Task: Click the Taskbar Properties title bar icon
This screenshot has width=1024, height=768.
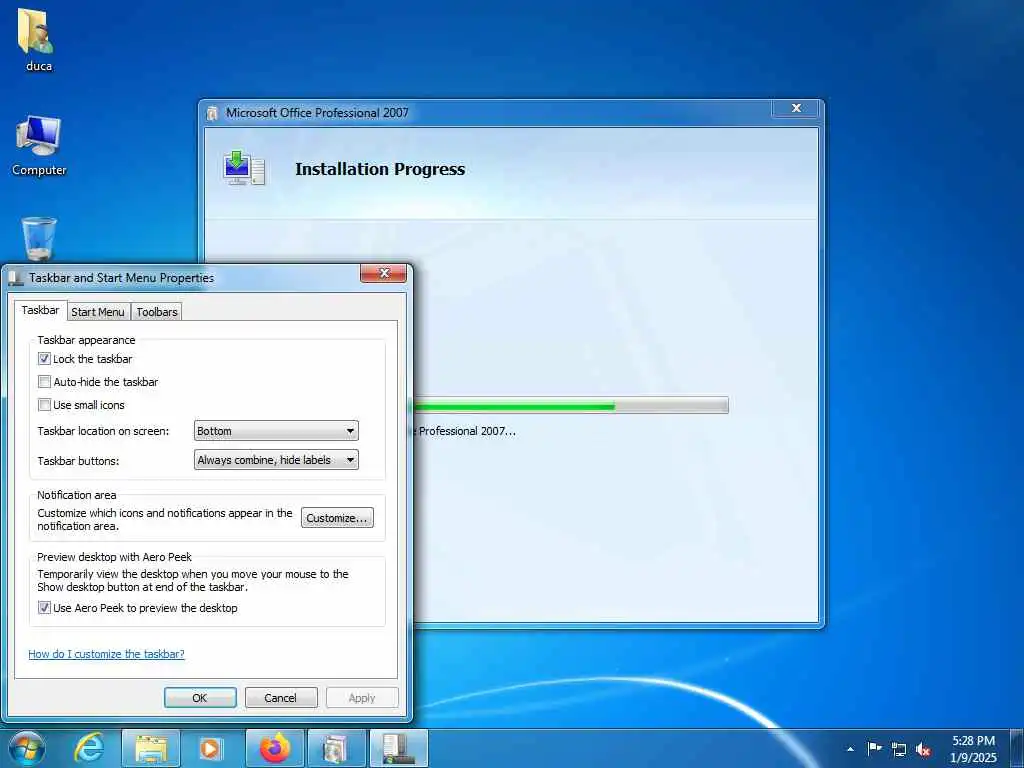Action: point(16,278)
